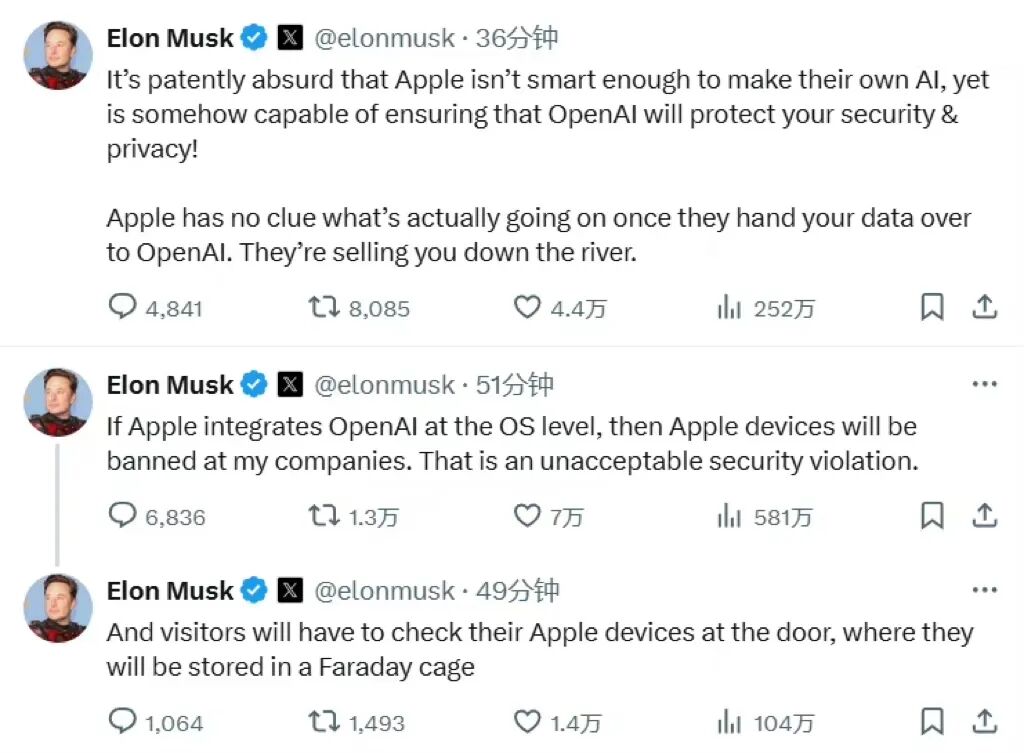
Task: Click the profile avatar on the first tweet
Action: point(58,56)
